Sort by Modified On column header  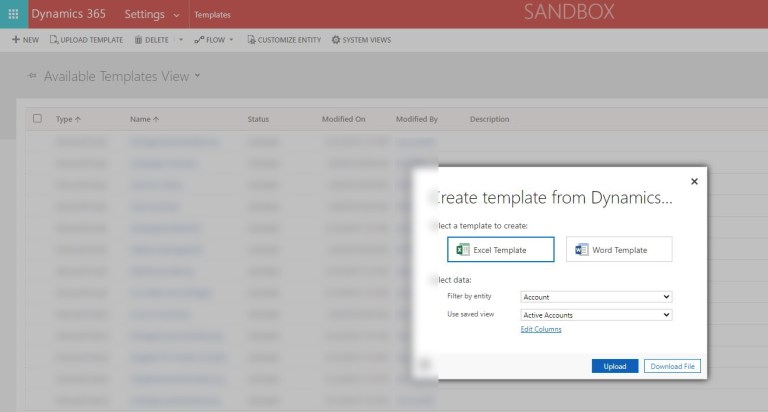[343, 119]
